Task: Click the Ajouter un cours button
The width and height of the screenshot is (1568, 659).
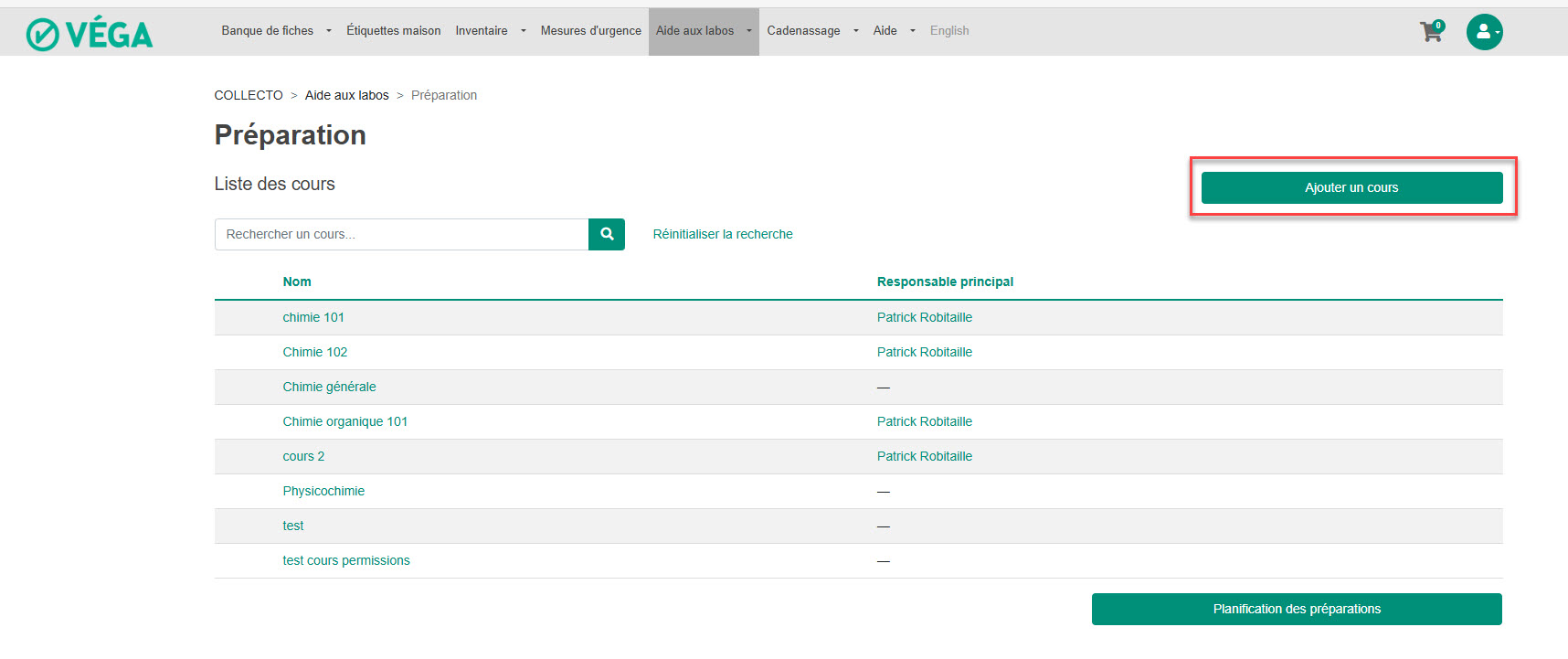Action: pos(1351,187)
